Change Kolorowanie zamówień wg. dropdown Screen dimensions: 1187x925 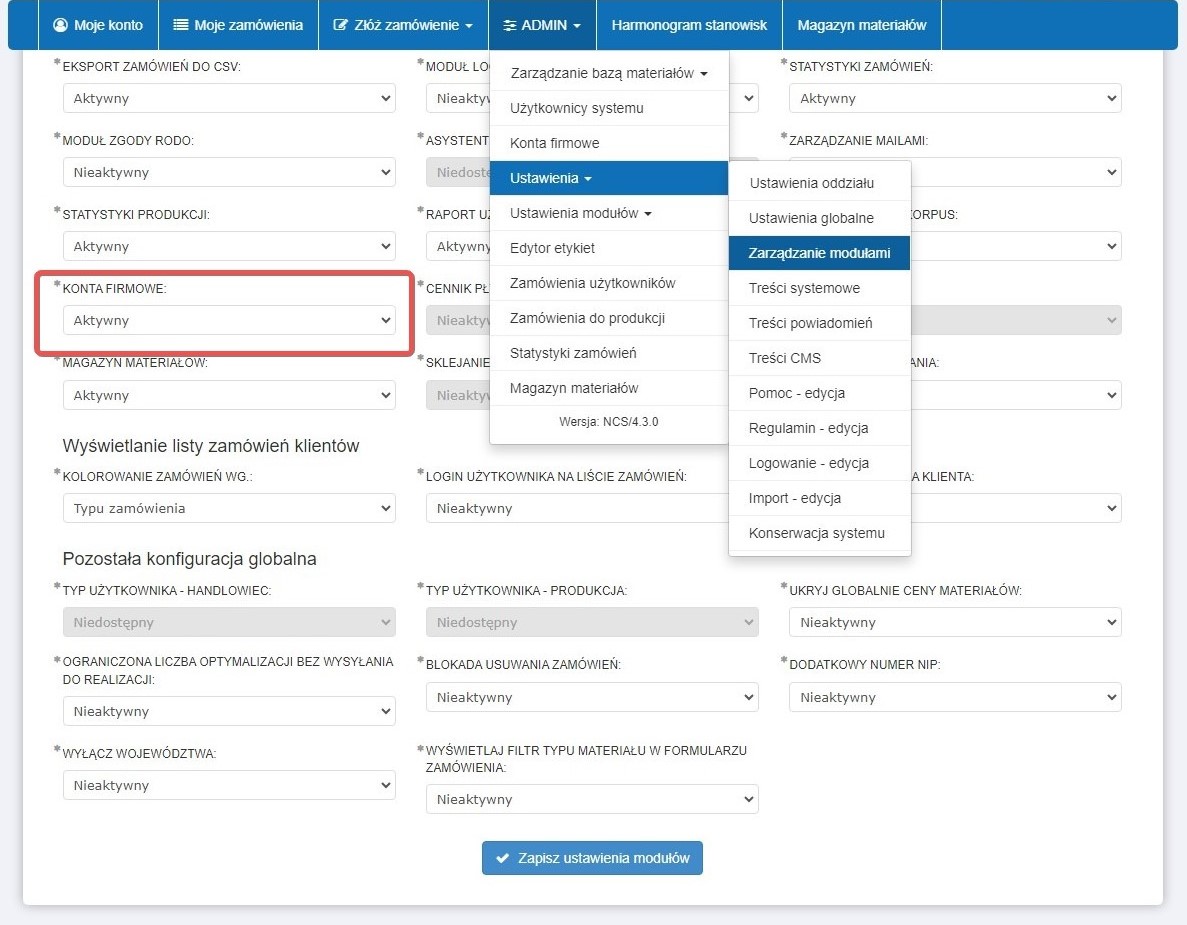[x=229, y=508]
